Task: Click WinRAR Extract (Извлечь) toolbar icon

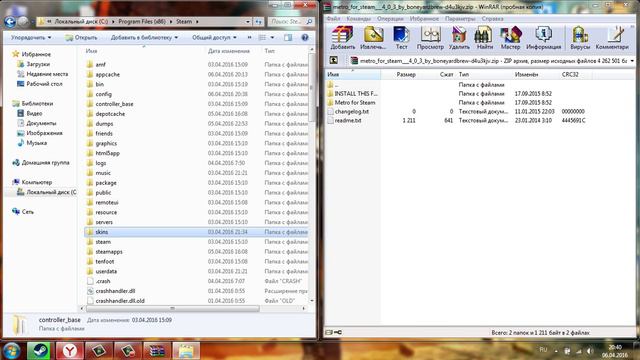Action: click(373, 38)
